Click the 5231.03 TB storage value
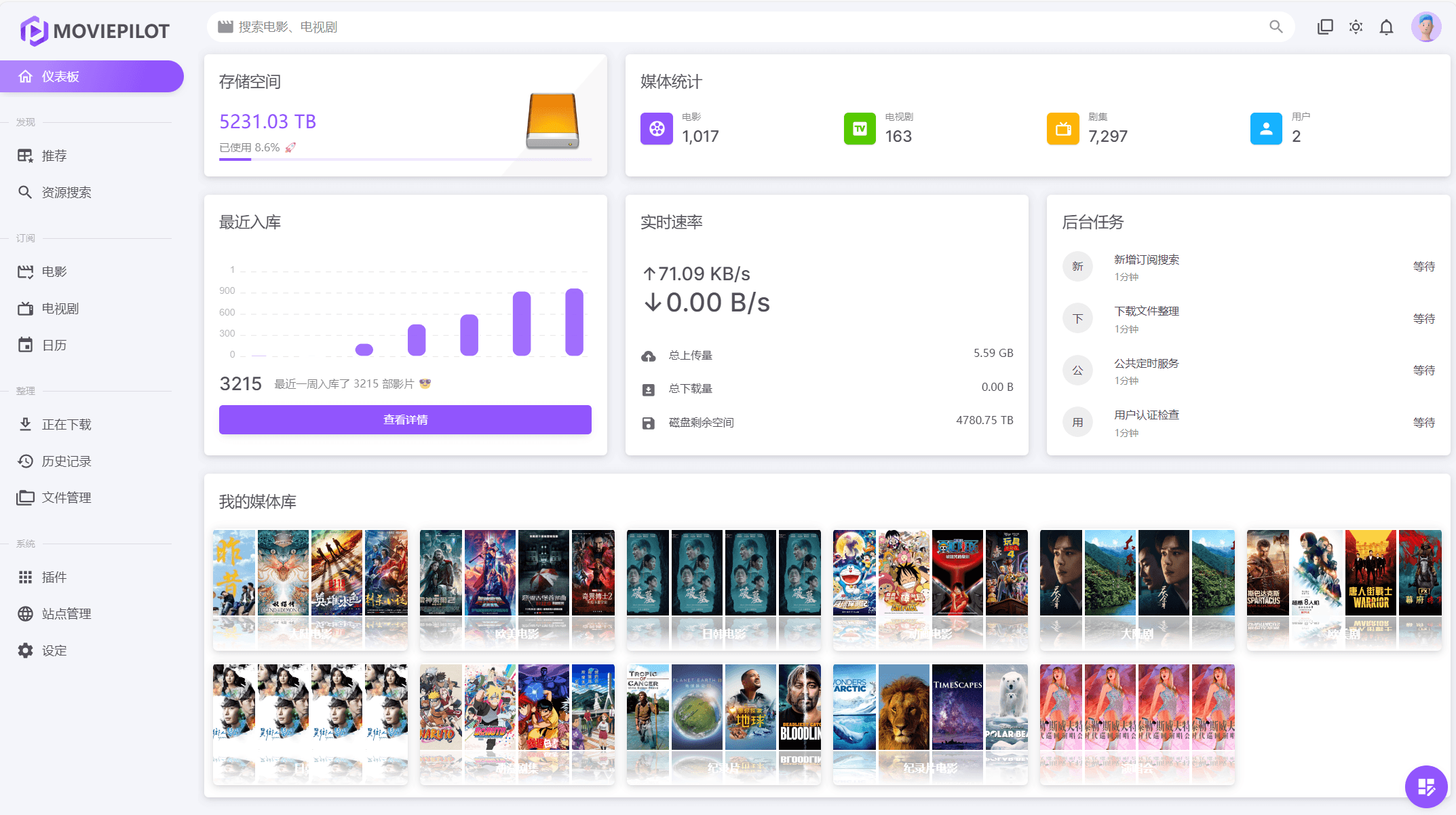This screenshot has width=1456, height=815. (x=267, y=121)
